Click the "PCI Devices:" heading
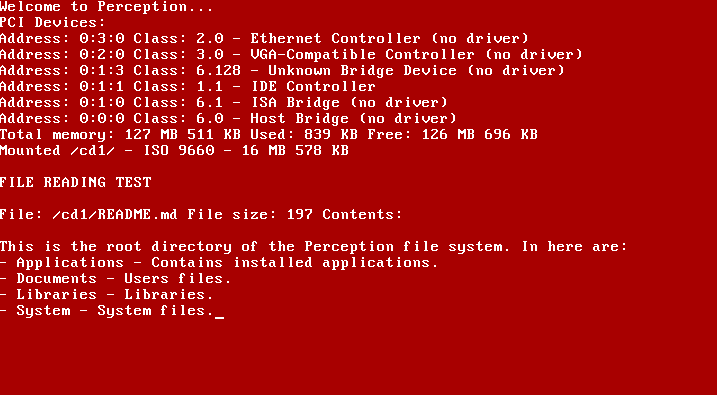 click(53, 22)
